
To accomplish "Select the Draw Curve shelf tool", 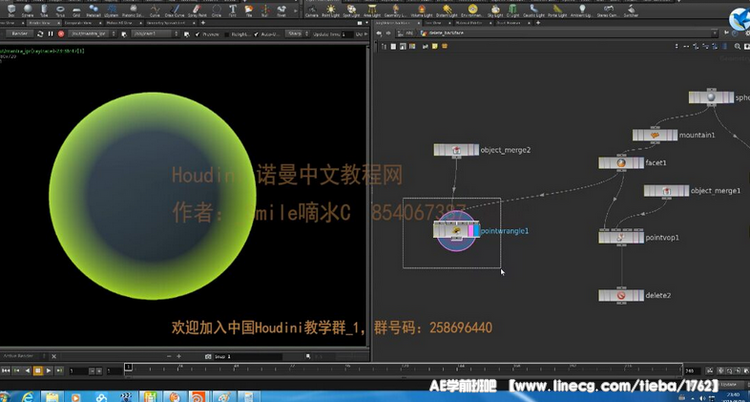I will pyautogui.click(x=175, y=10).
